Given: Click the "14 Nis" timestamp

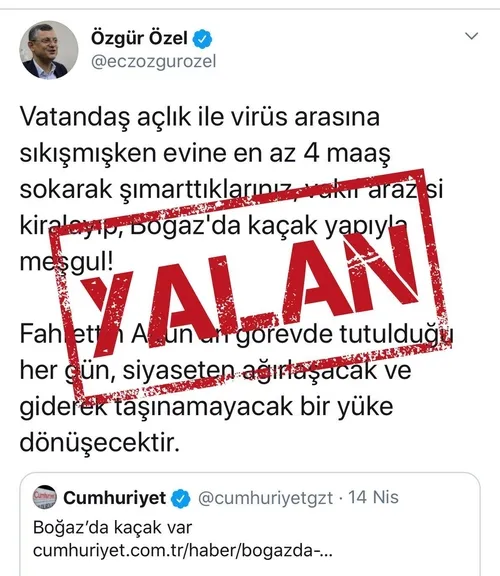Looking at the screenshot, I should [x=373, y=497].
